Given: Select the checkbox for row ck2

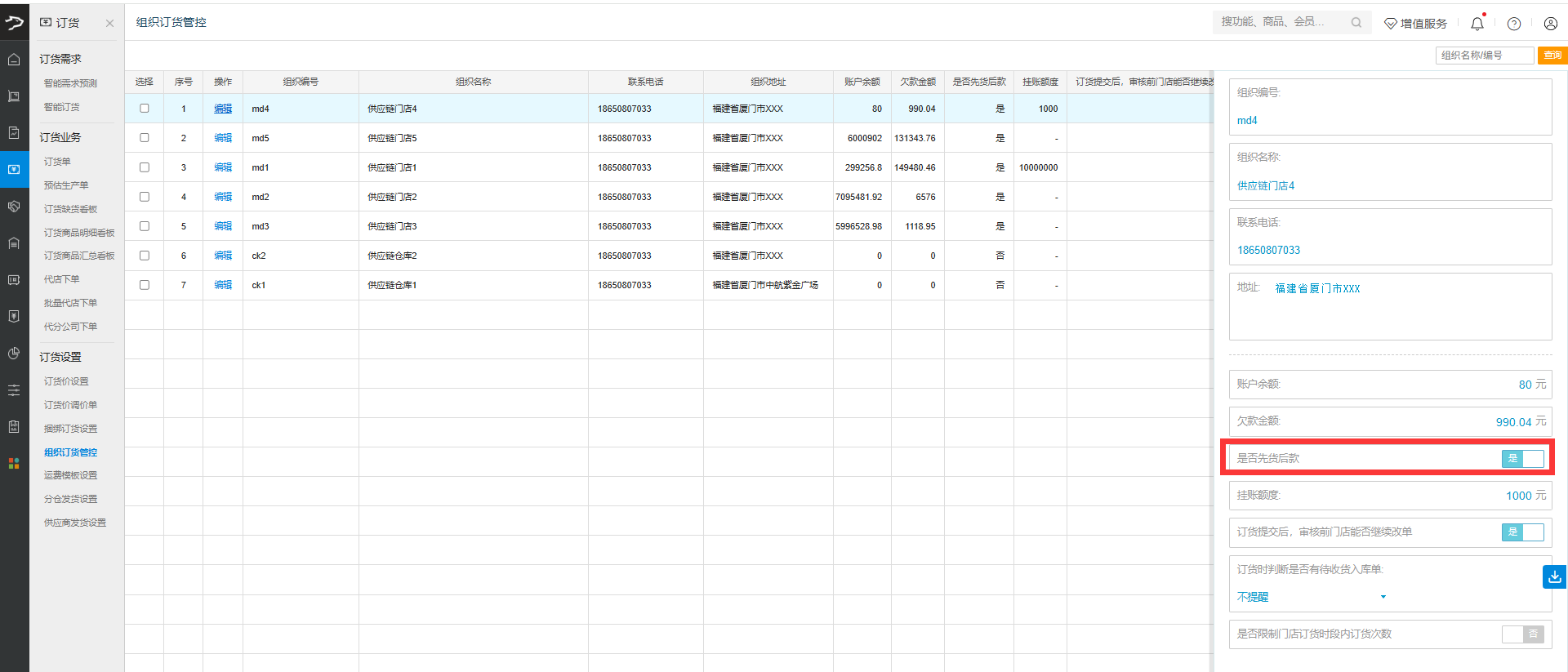Looking at the screenshot, I should 145,256.
